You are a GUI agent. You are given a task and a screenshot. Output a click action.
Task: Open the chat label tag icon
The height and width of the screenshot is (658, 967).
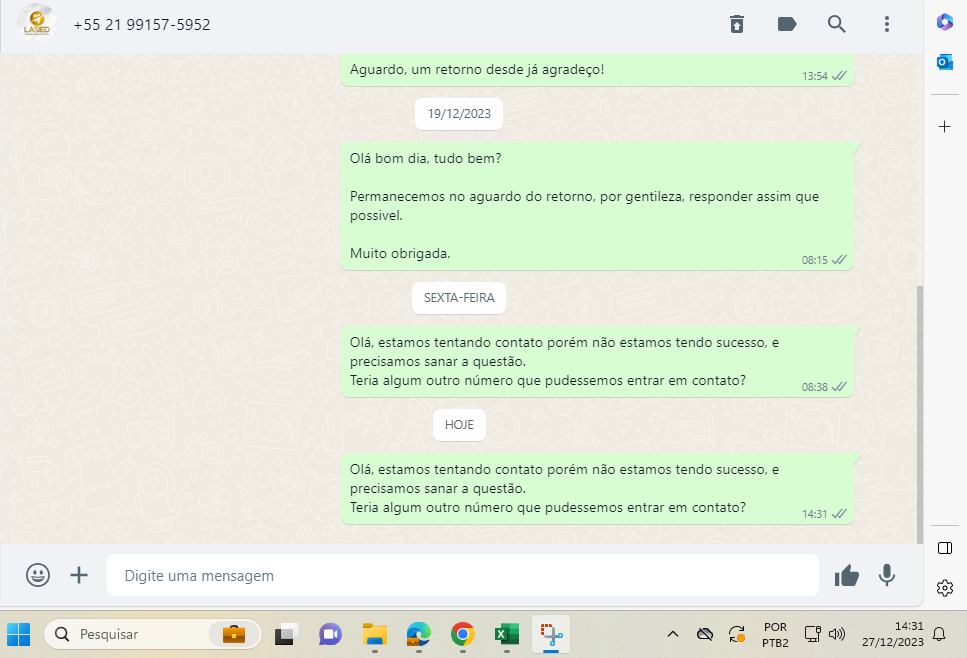click(787, 24)
